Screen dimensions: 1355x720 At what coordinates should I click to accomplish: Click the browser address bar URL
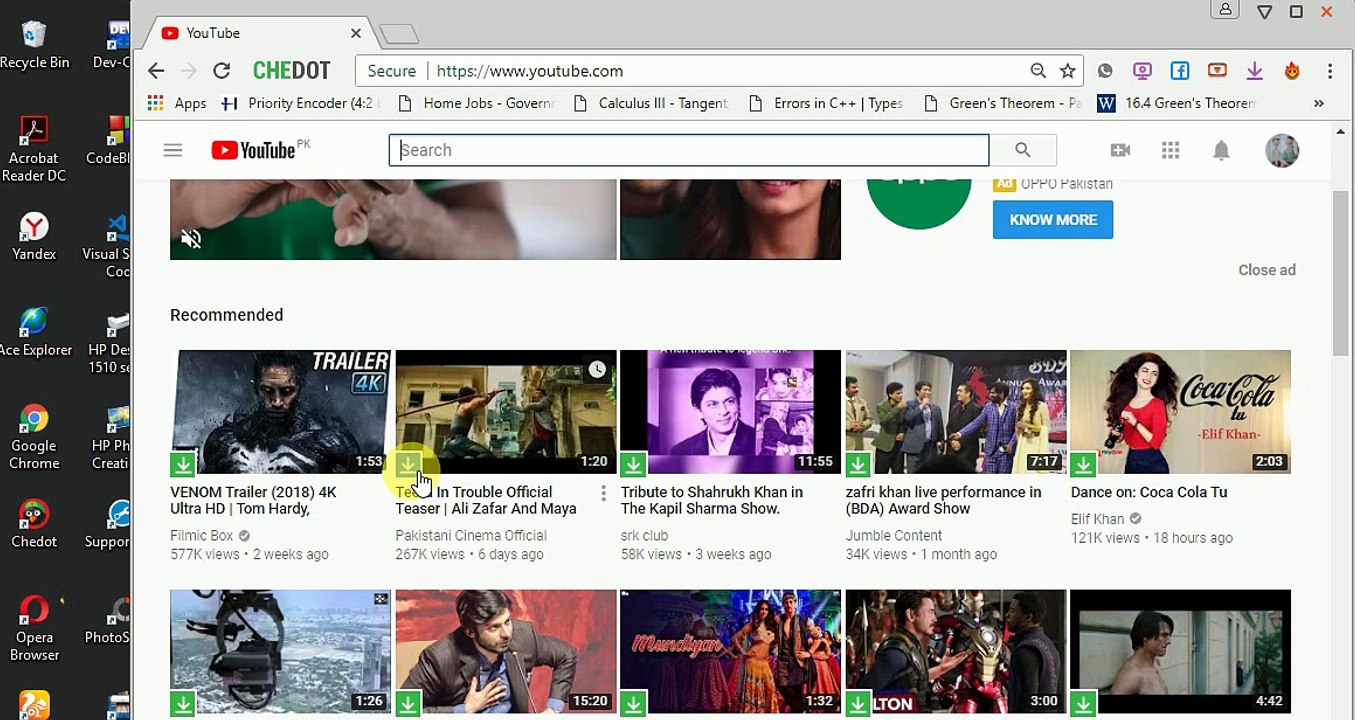(530, 71)
